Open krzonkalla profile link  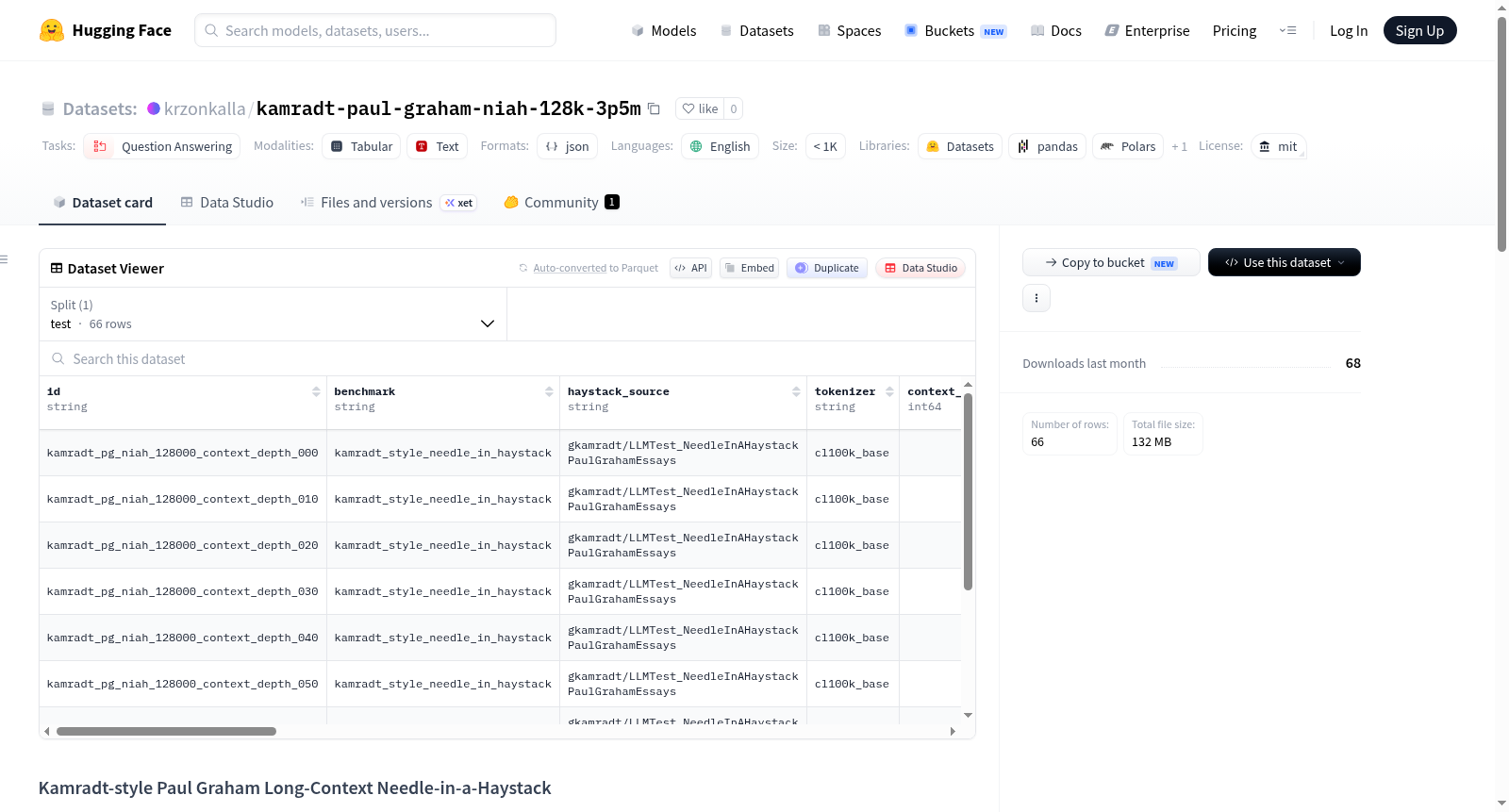tap(205, 108)
